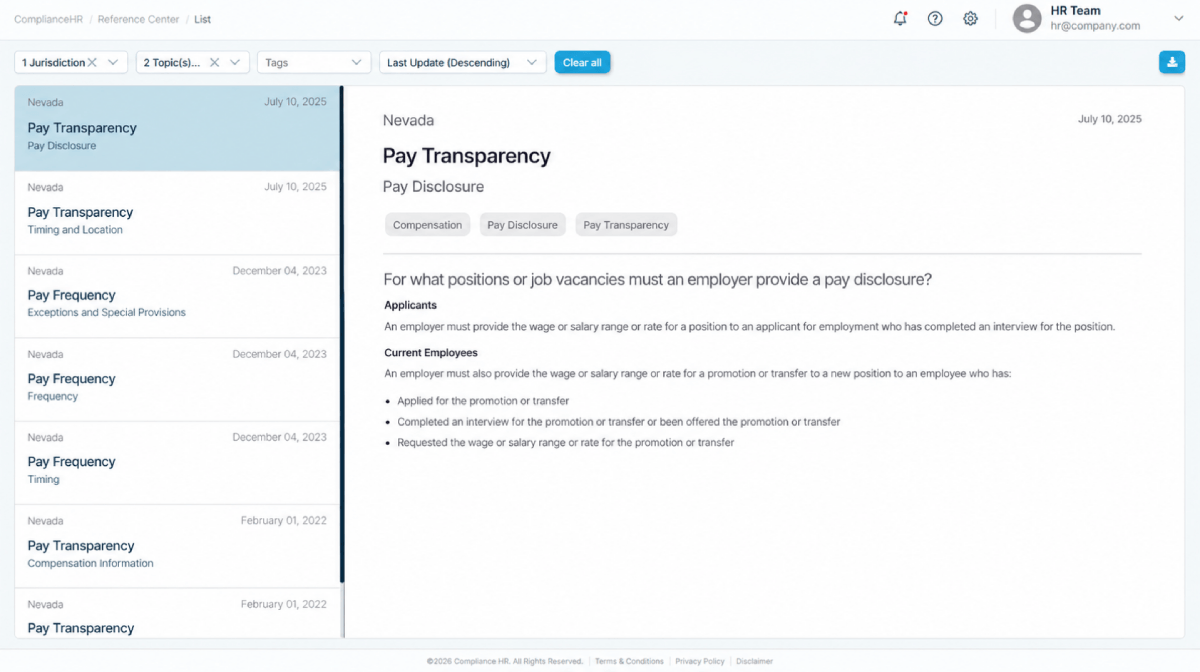Click the Pay Disclosure tag chip
The image size is (1200, 672).
[x=522, y=225]
